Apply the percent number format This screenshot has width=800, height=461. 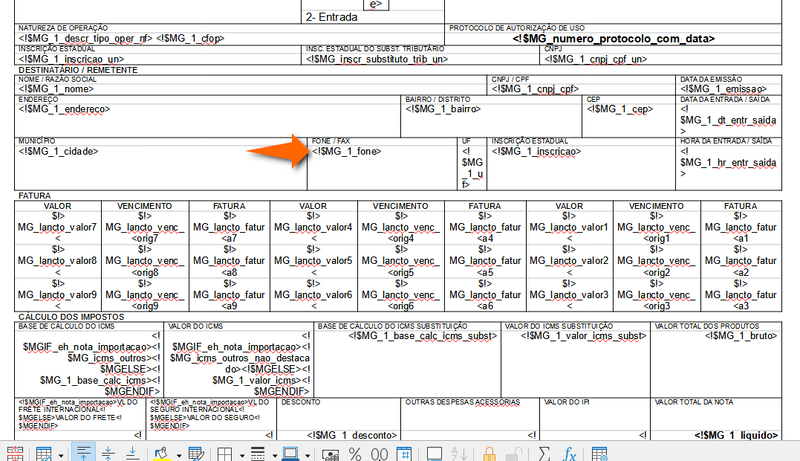pos(355,454)
